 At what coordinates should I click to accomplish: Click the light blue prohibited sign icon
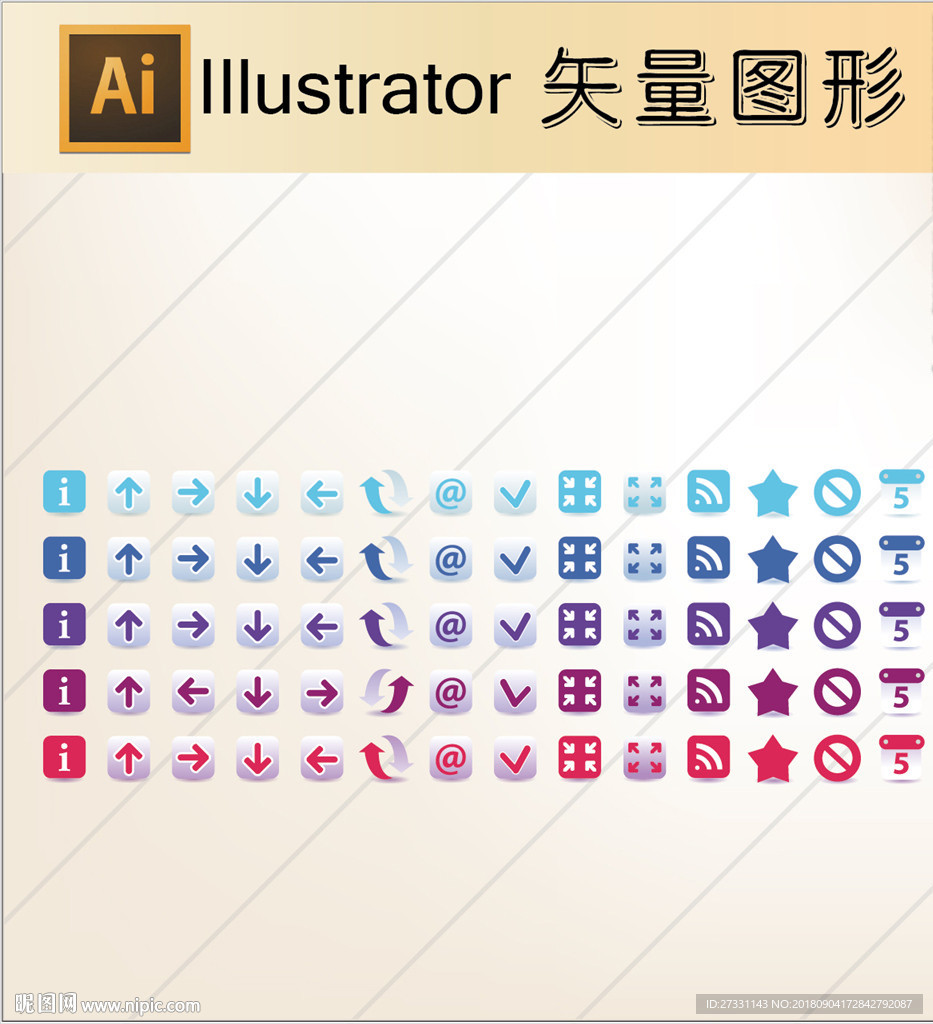pos(837,492)
